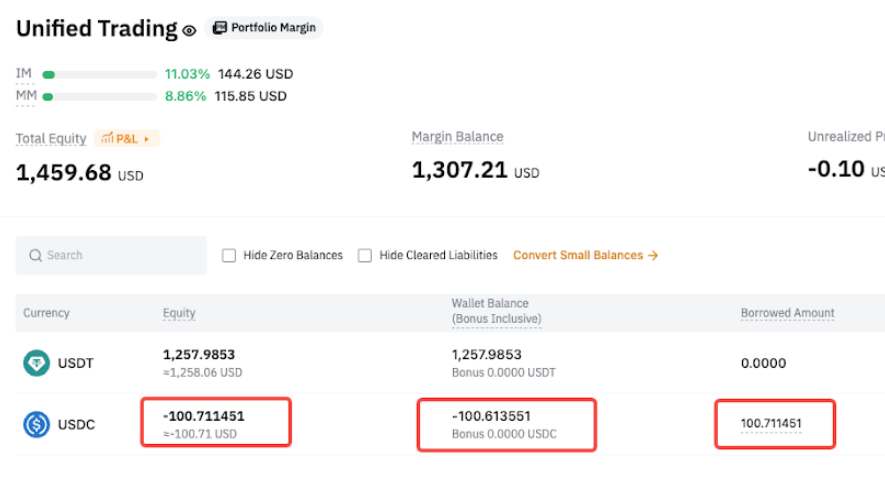Click the IM label abbreviation

pos(23,74)
